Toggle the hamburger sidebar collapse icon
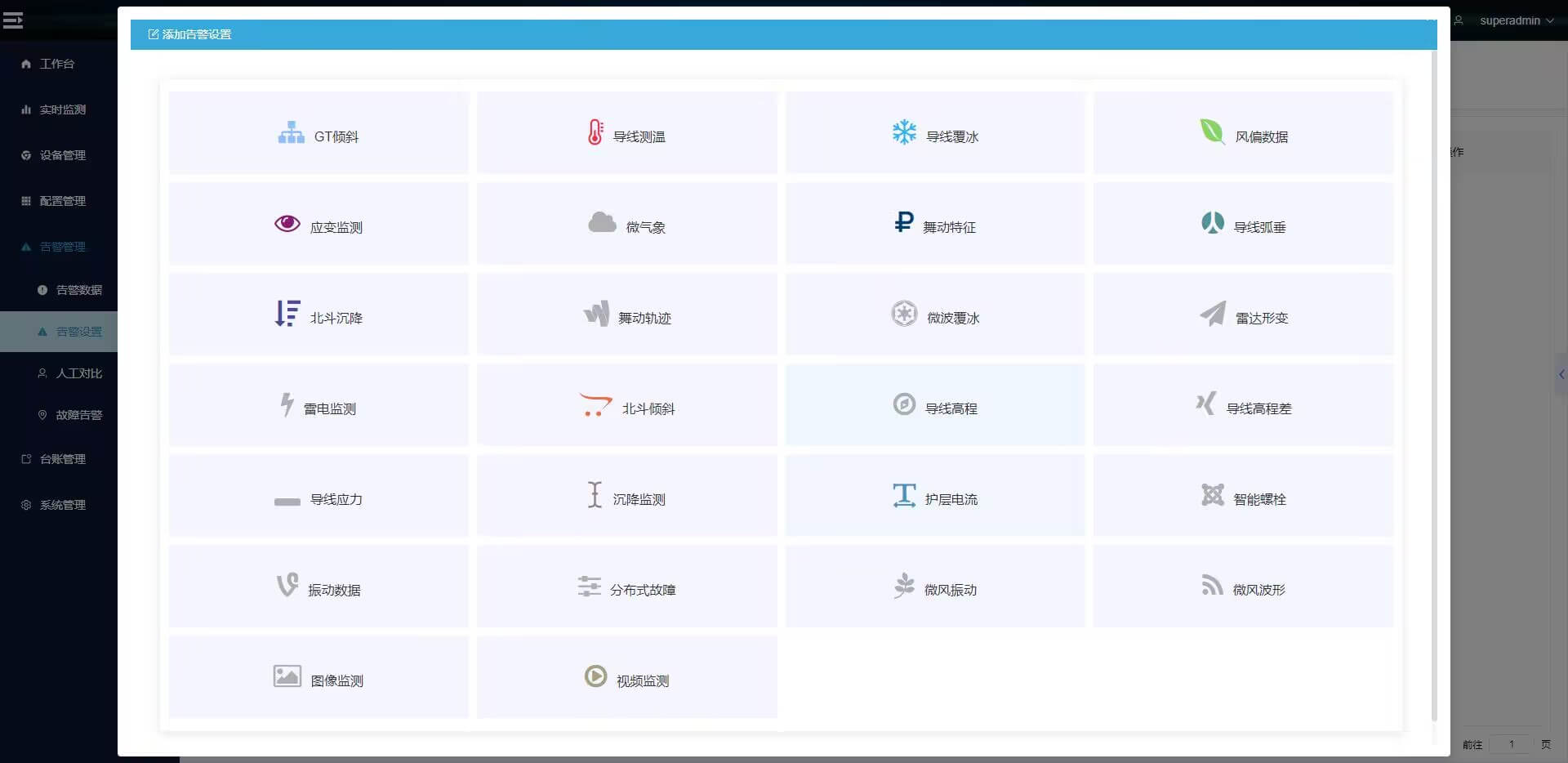 click(x=13, y=20)
